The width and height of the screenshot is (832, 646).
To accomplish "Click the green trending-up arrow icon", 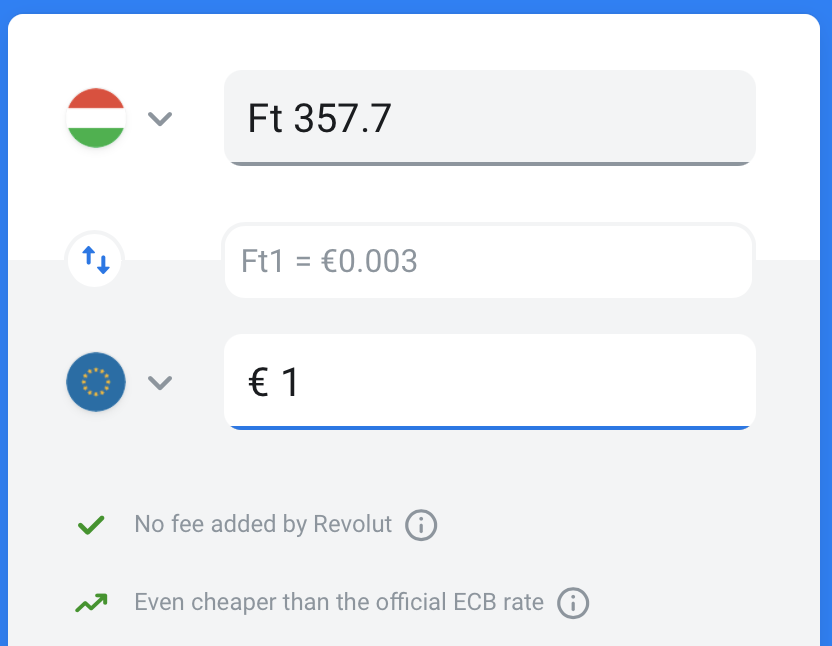I will pos(92,603).
